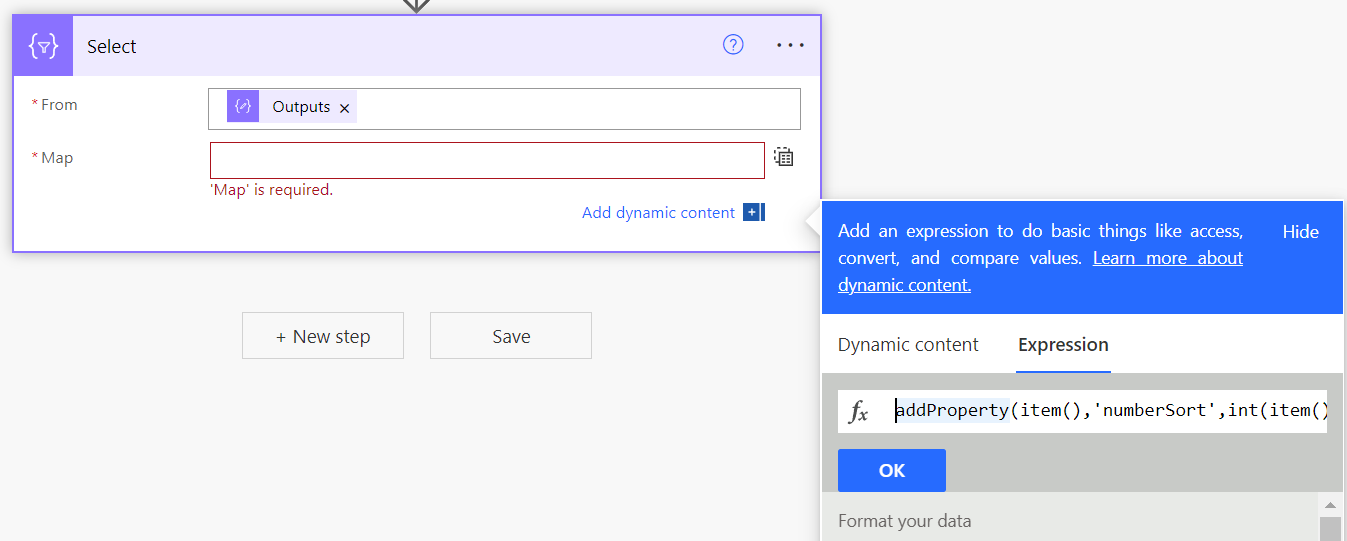This screenshot has width=1347, height=541.
Task: Confirm the expression with OK
Action: click(x=891, y=470)
